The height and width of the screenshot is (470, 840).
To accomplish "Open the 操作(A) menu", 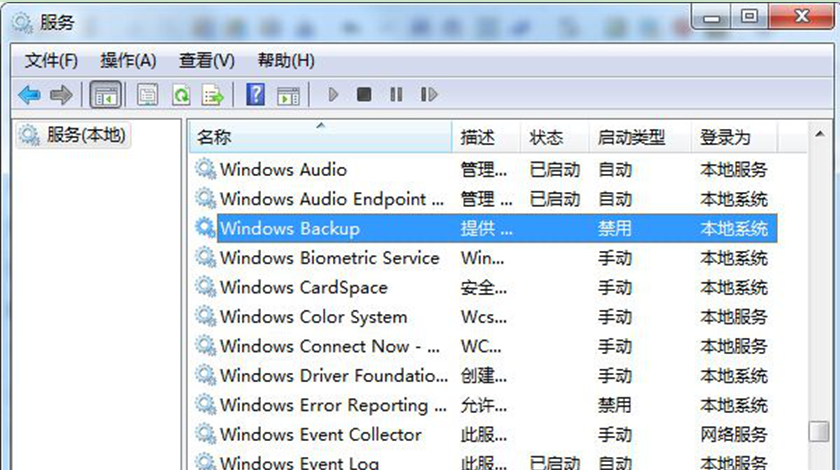I will (x=129, y=61).
